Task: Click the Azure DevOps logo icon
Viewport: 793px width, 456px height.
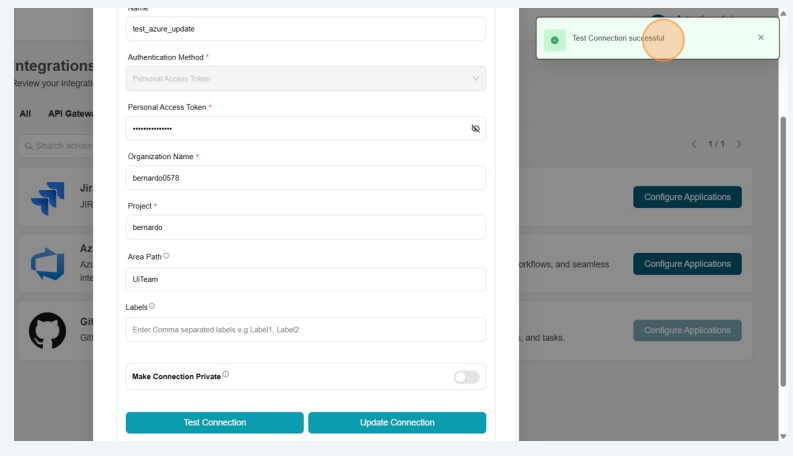Action: coord(47,264)
